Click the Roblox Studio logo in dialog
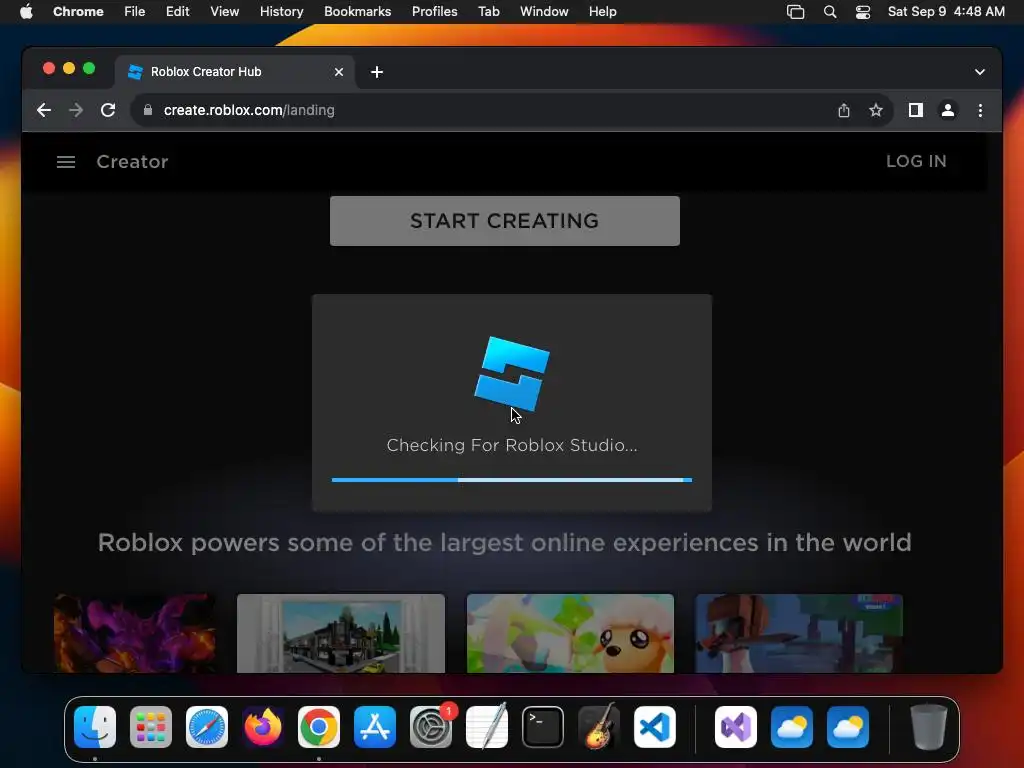Image resolution: width=1024 pixels, height=768 pixels. coord(512,375)
